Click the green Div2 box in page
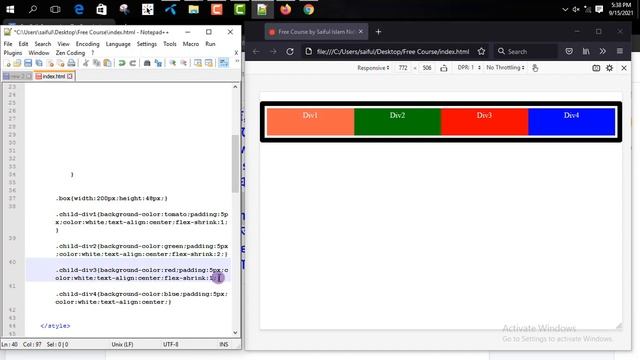Viewport: 640px width, 360px height. [397, 121]
